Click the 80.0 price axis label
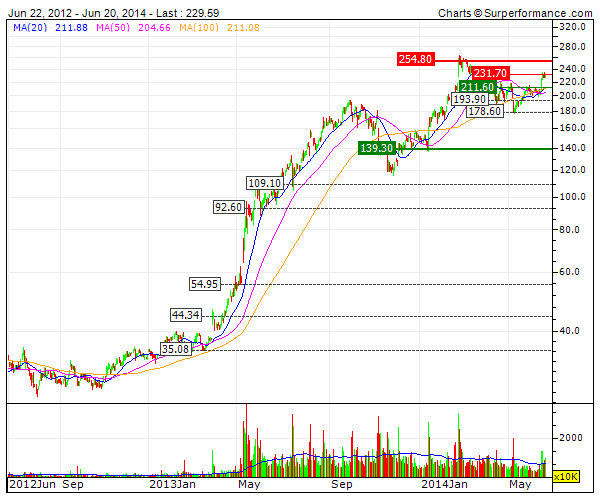600x500 pixels. (x=570, y=230)
